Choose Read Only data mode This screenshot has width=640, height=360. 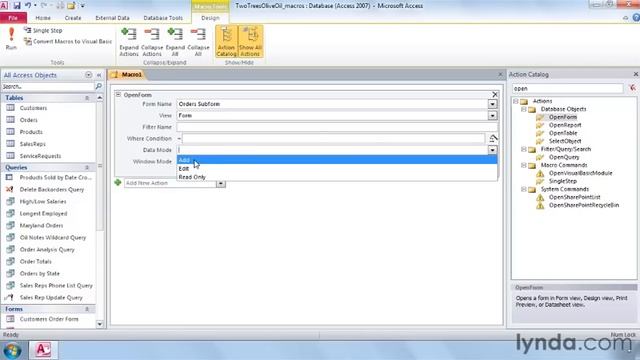tap(337, 177)
